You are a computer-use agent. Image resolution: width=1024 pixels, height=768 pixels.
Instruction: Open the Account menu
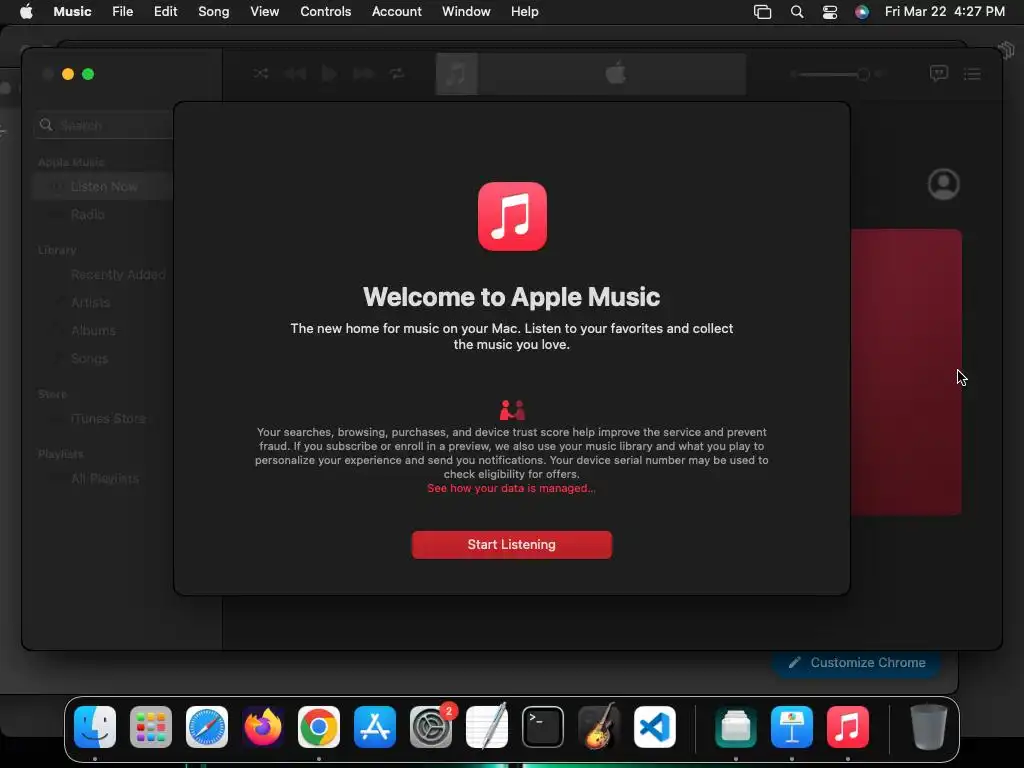coord(396,12)
